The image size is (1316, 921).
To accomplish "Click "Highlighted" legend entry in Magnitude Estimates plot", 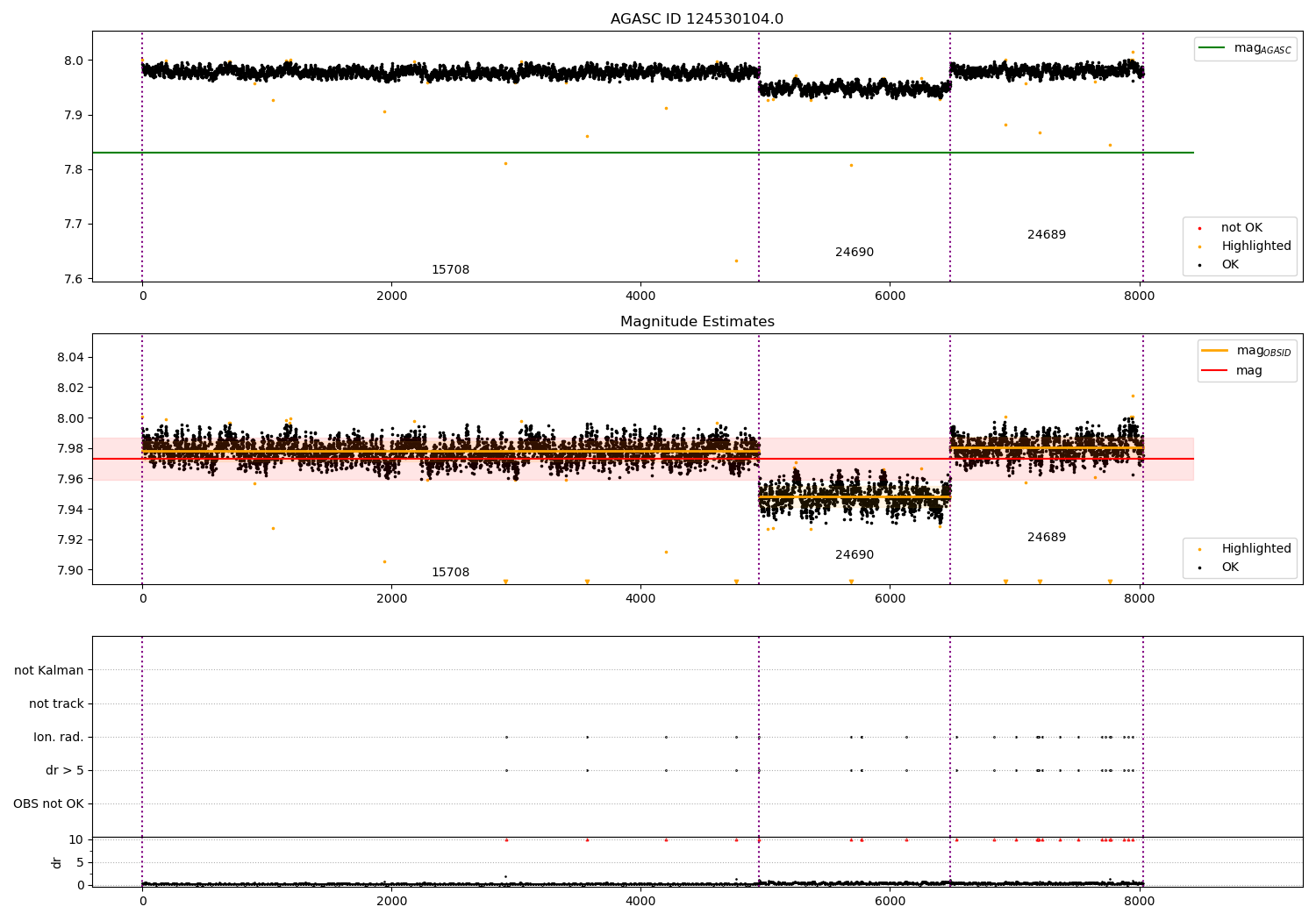I will coord(1246,549).
